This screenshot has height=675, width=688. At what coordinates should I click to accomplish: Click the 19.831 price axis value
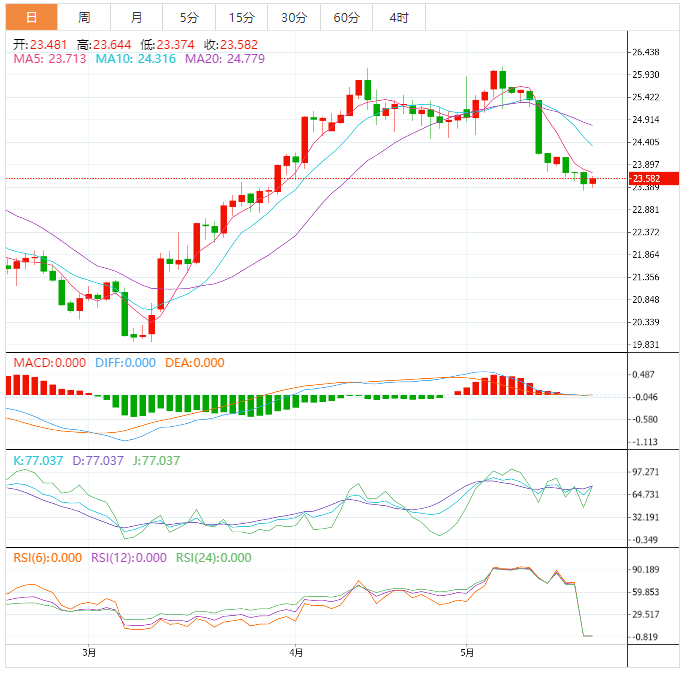[x=645, y=345]
